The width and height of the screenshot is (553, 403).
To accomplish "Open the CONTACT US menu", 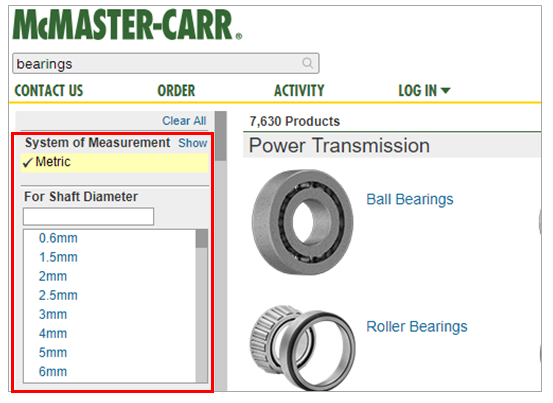I will click(x=49, y=91).
